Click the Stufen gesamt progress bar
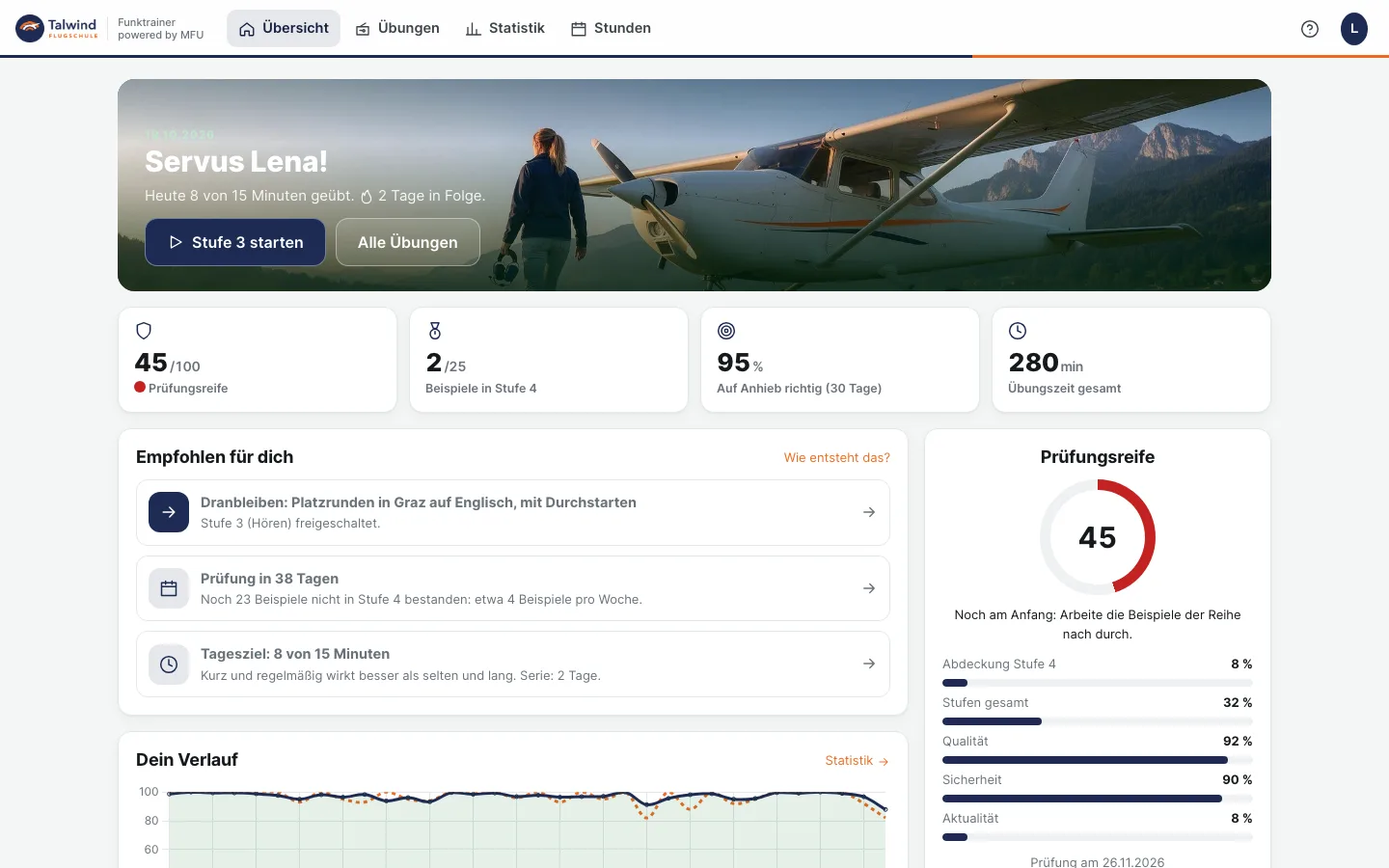1389x868 pixels. coord(1098,721)
